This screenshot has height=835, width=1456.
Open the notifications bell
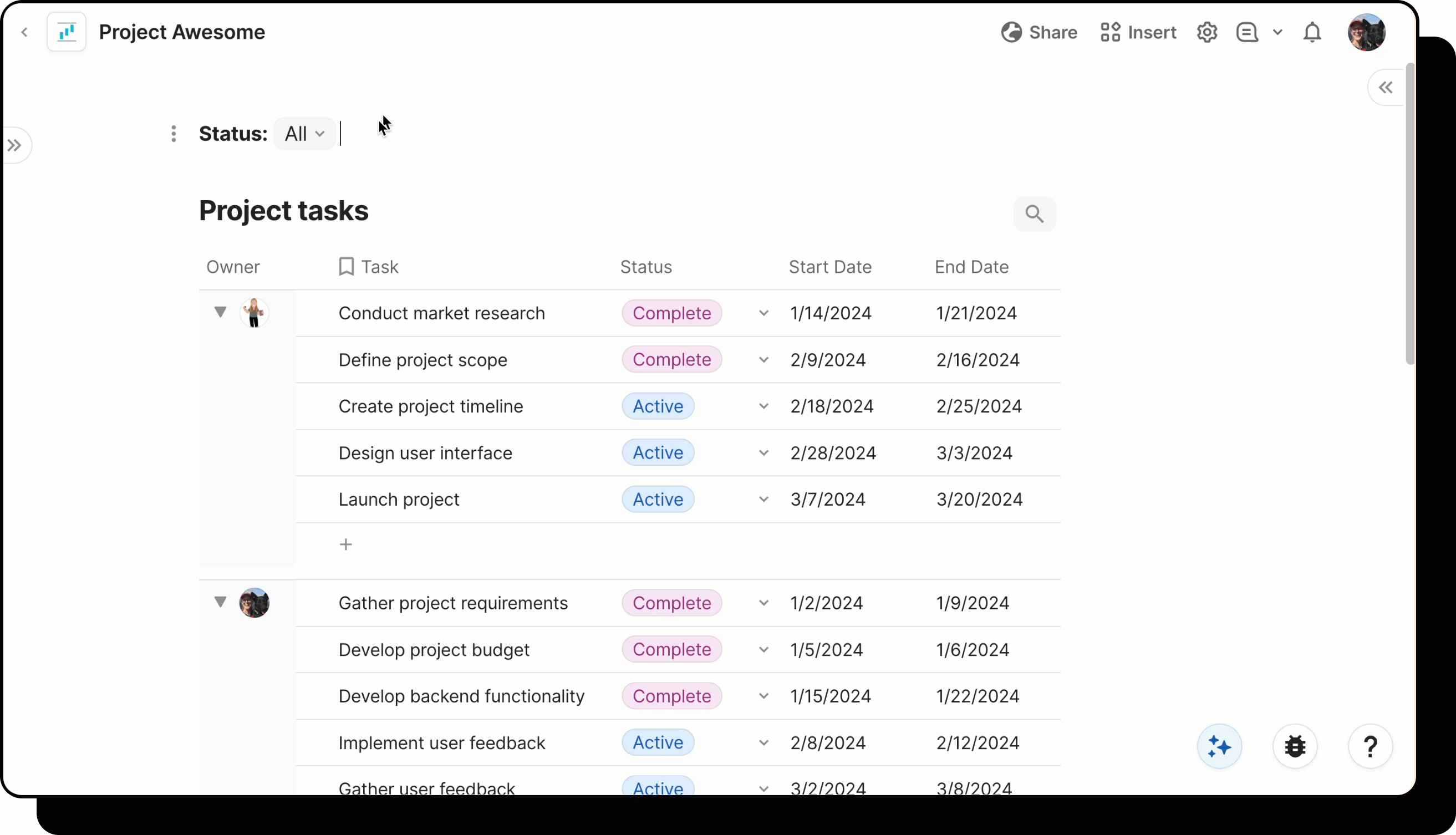pyautogui.click(x=1312, y=32)
